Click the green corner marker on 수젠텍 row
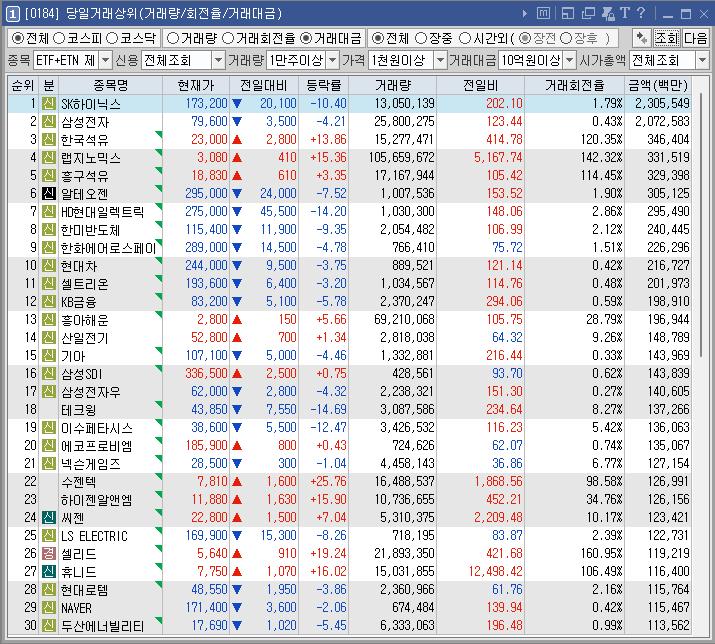715x644 pixels. pyautogui.click(x=159, y=476)
